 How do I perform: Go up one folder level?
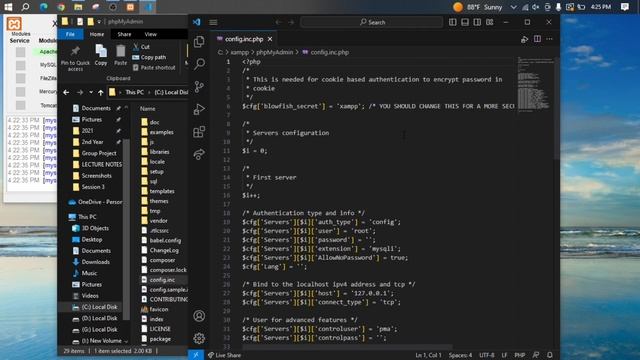tap(100, 93)
